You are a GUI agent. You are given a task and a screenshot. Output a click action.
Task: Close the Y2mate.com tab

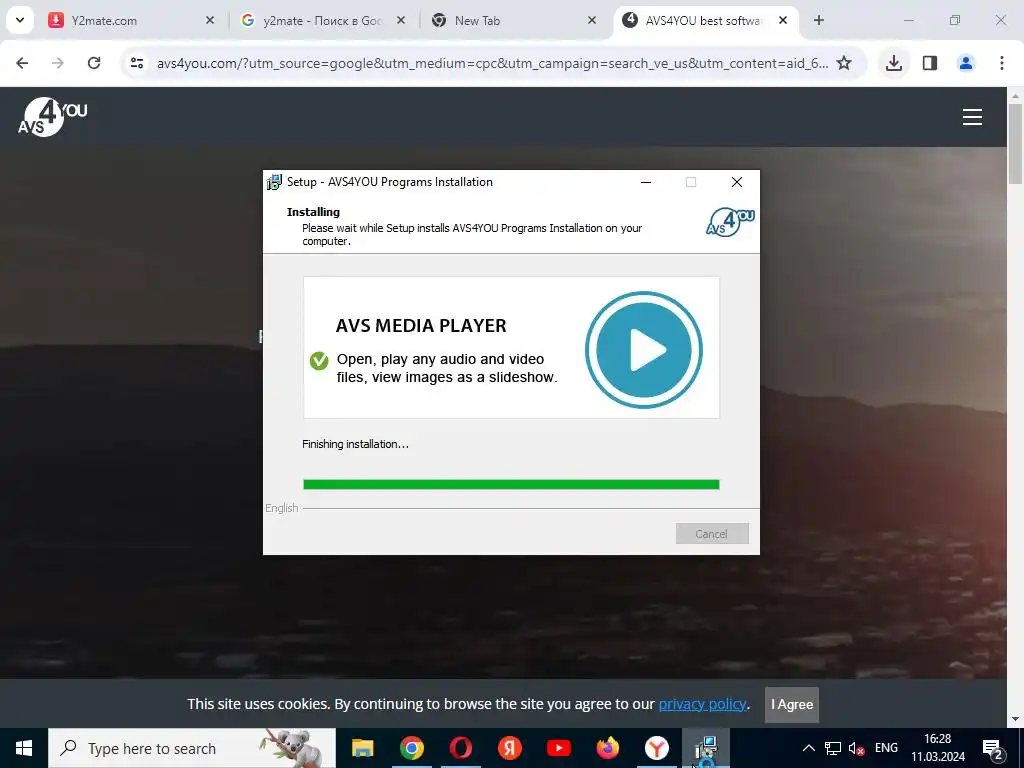click(210, 20)
